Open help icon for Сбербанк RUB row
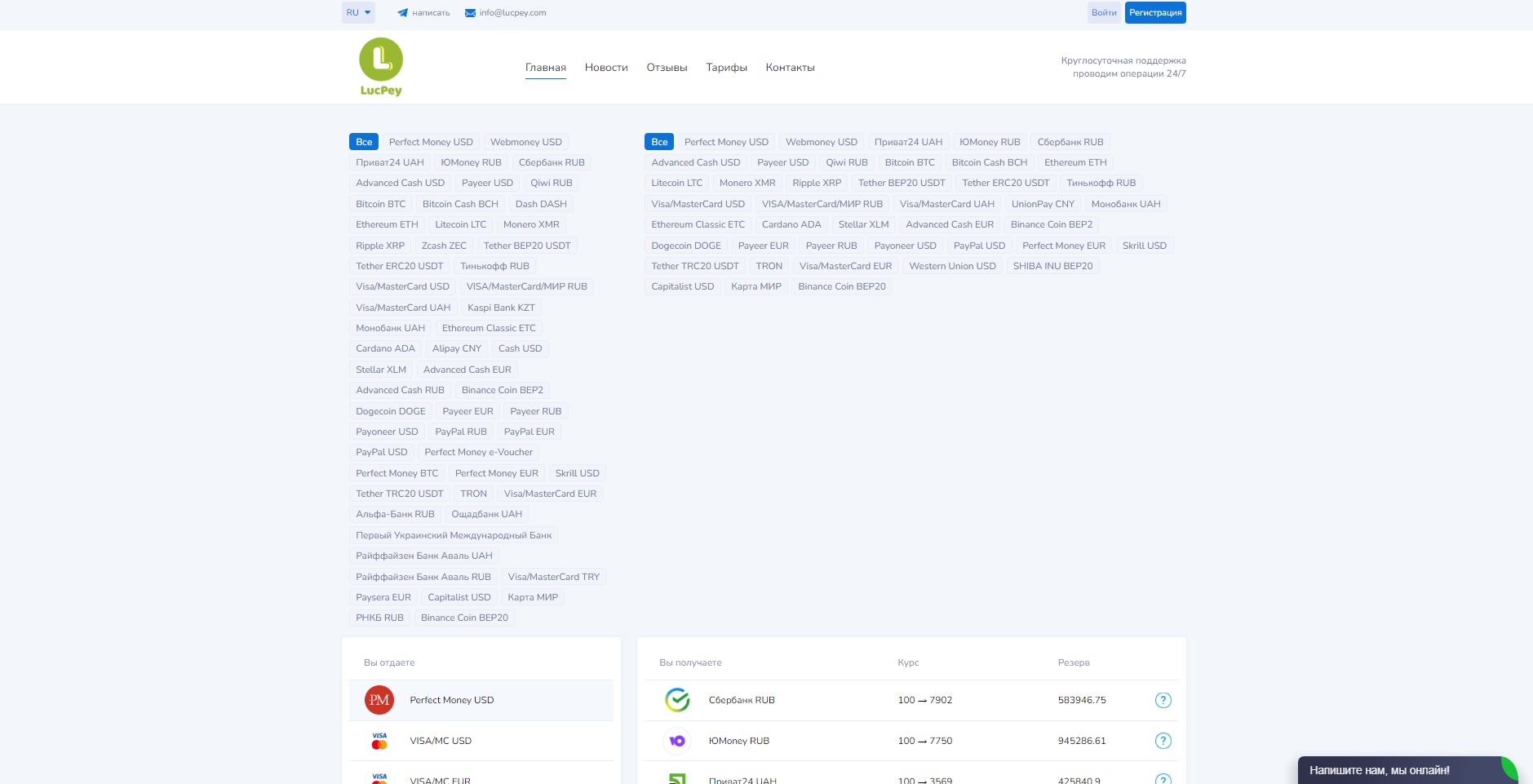Viewport: 1533px width, 784px height. [1163, 700]
